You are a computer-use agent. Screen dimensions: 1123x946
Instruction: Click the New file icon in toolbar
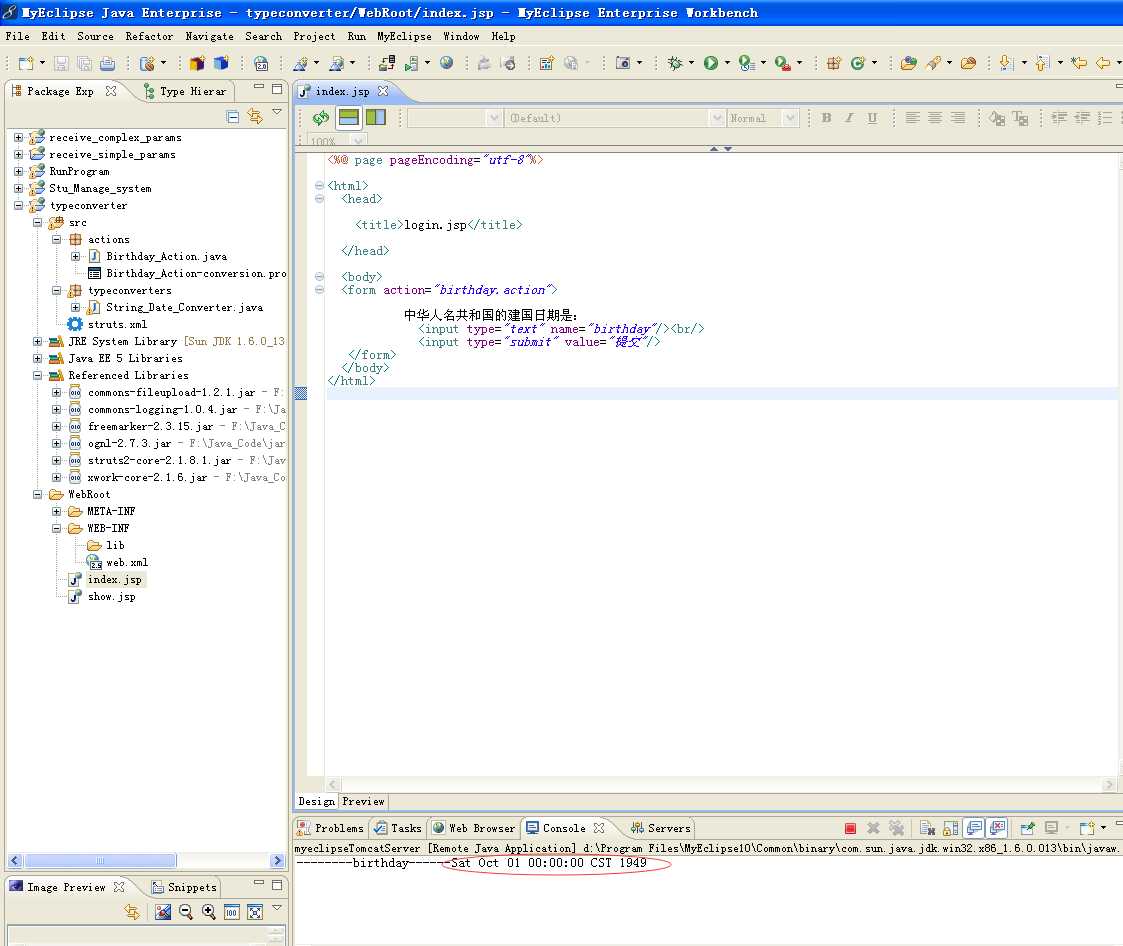[26, 64]
